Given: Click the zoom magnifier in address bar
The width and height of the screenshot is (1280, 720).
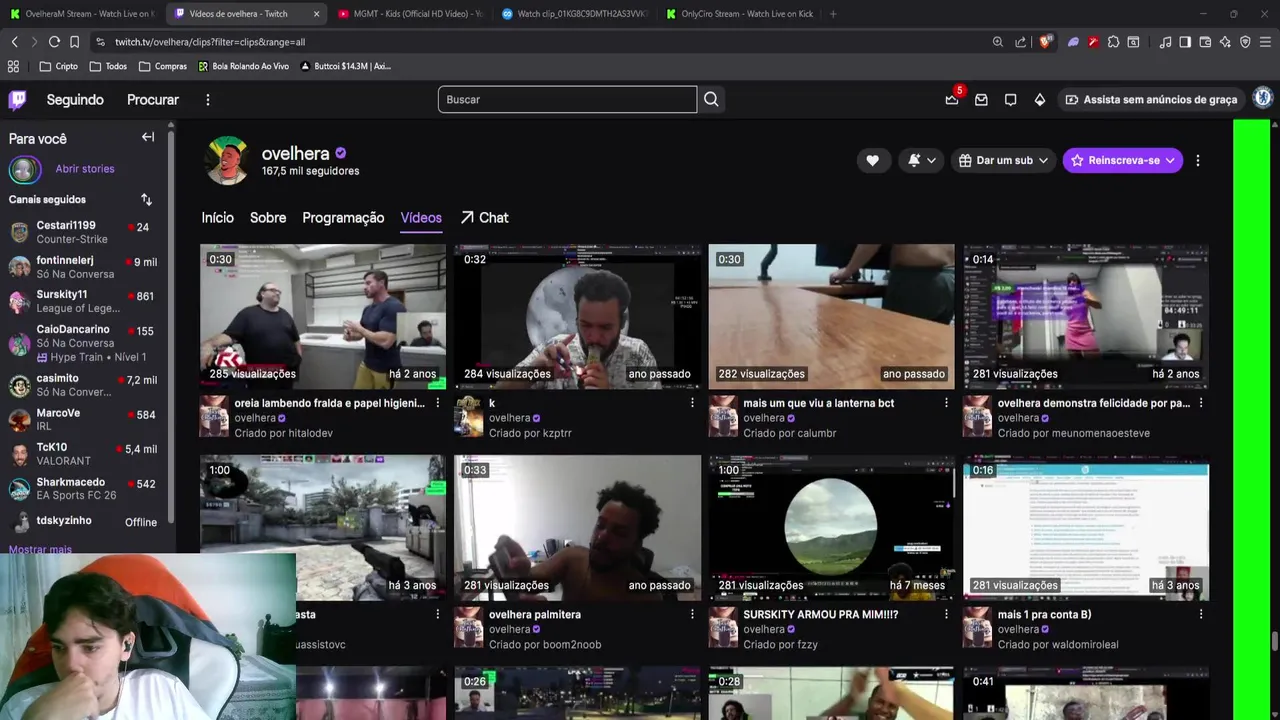Looking at the screenshot, I should [998, 42].
